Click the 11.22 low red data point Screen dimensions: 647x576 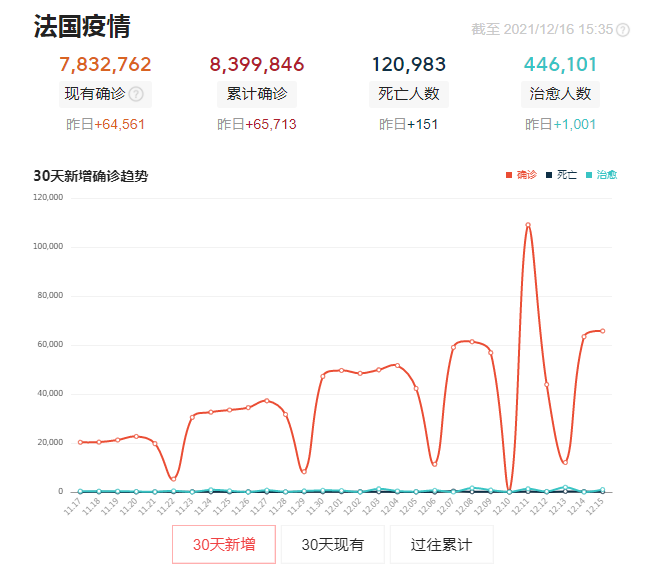(x=173, y=479)
